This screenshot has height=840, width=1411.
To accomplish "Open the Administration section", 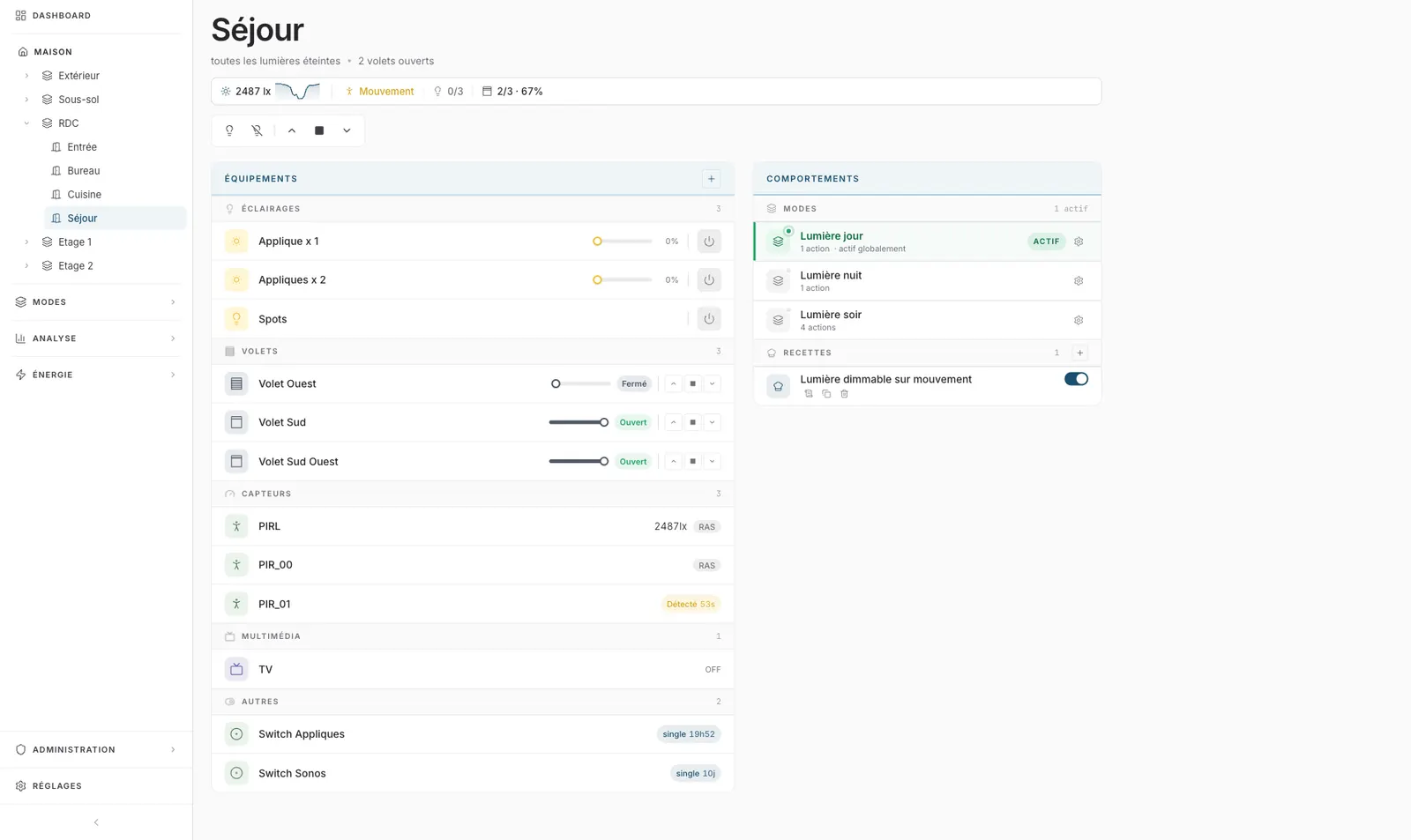I will coord(96,750).
